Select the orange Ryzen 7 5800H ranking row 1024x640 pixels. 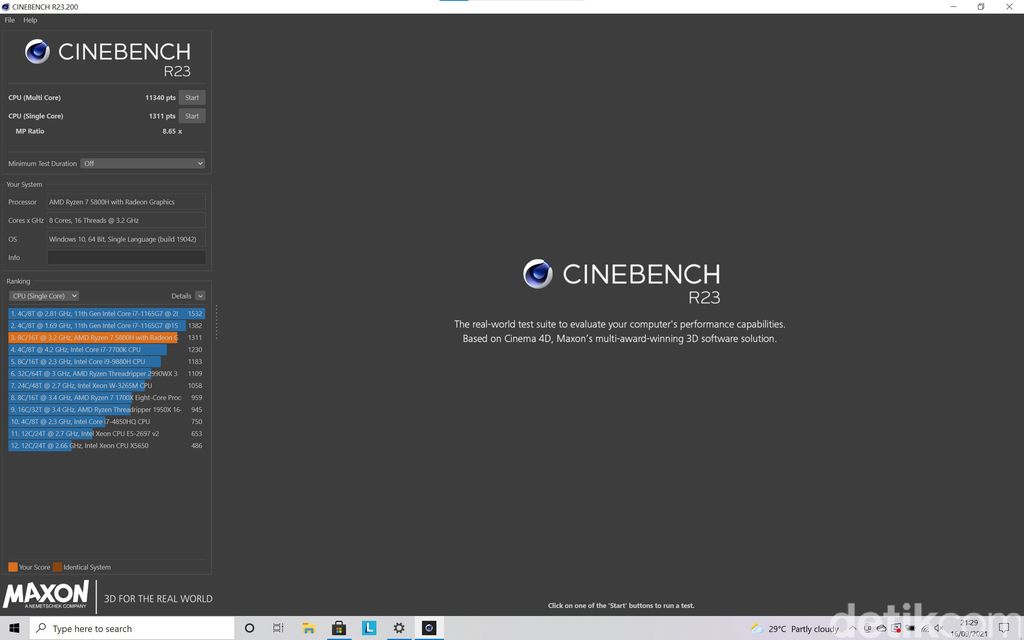click(106, 338)
